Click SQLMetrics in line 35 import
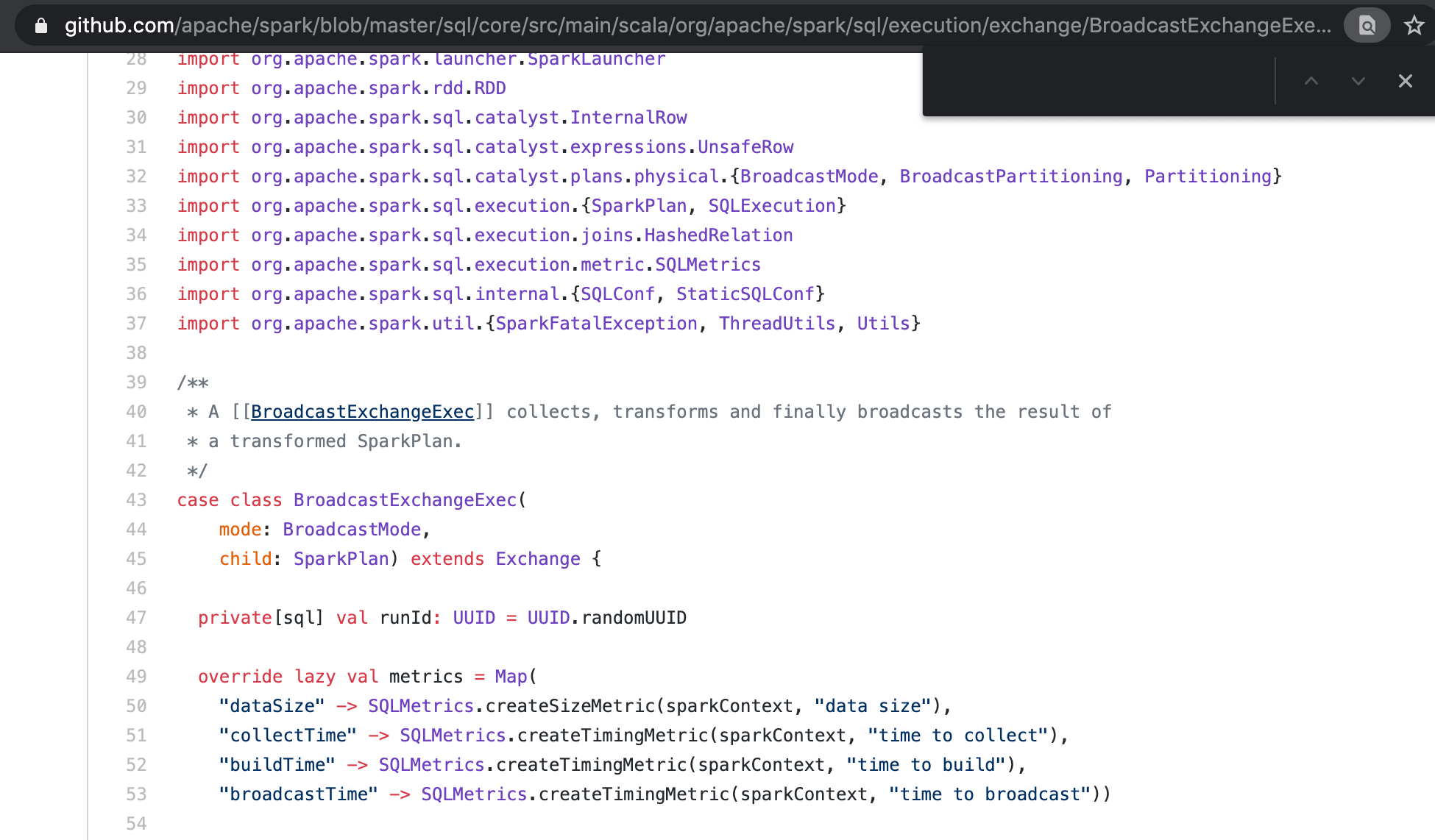The height and width of the screenshot is (840, 1435). (x=708, y=265)
